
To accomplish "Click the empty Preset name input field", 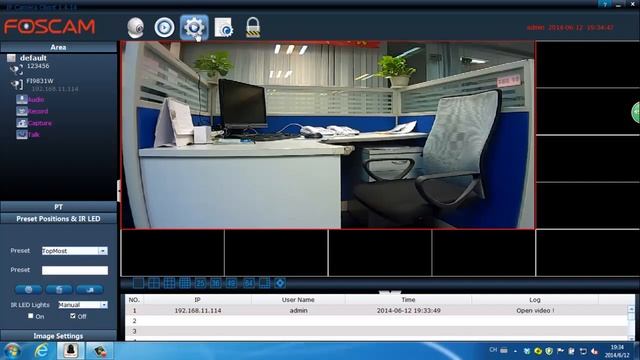I will (75, 270).
